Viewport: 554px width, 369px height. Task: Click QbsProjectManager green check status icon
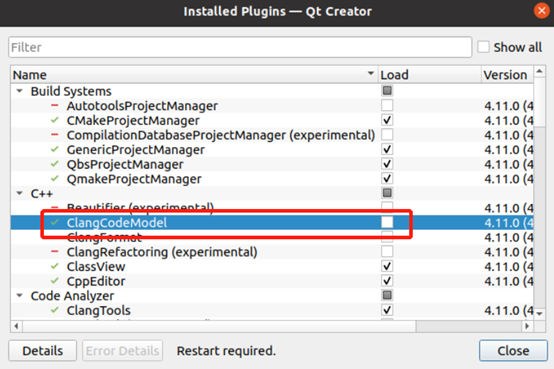(54, 164)
